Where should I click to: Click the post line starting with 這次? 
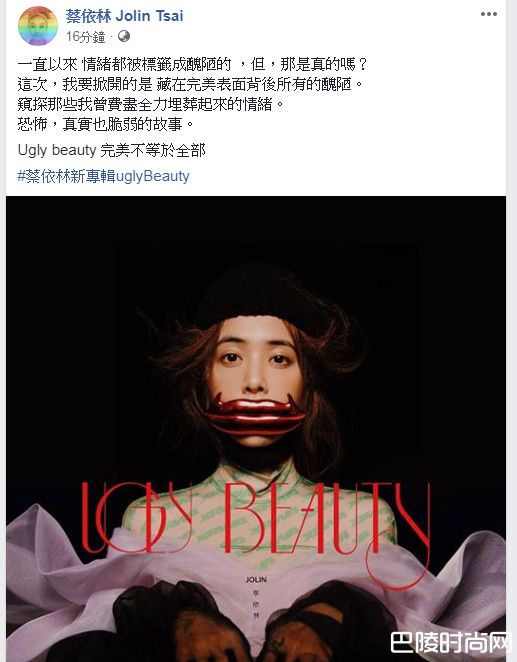tap(190, 84)
